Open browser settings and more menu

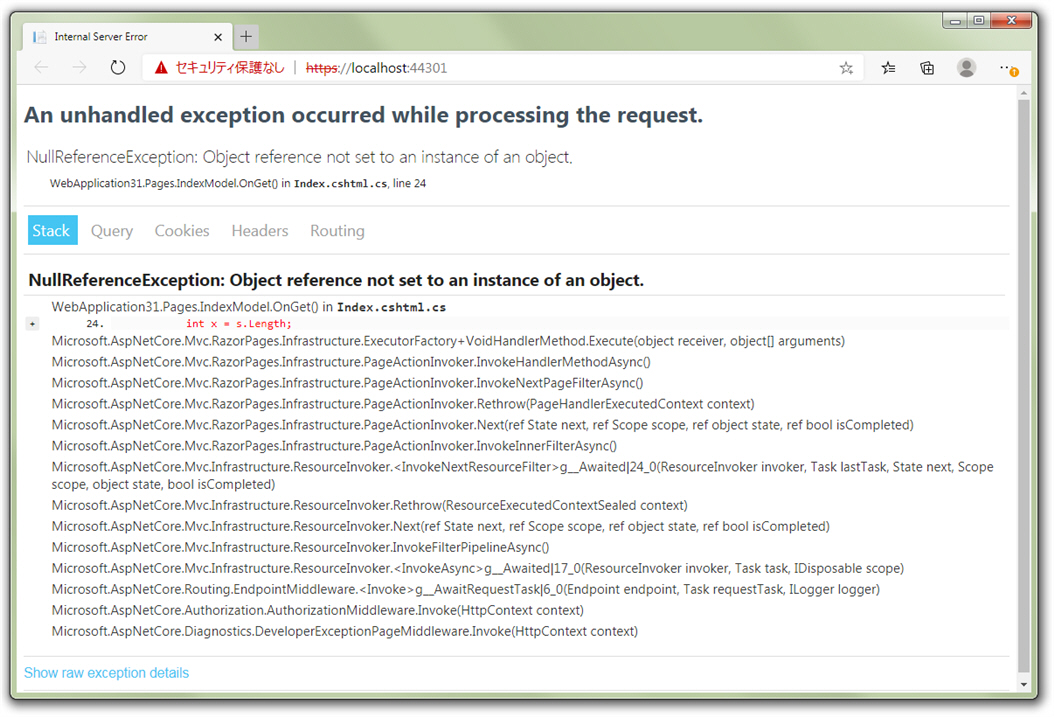[x=1008, y=69]
